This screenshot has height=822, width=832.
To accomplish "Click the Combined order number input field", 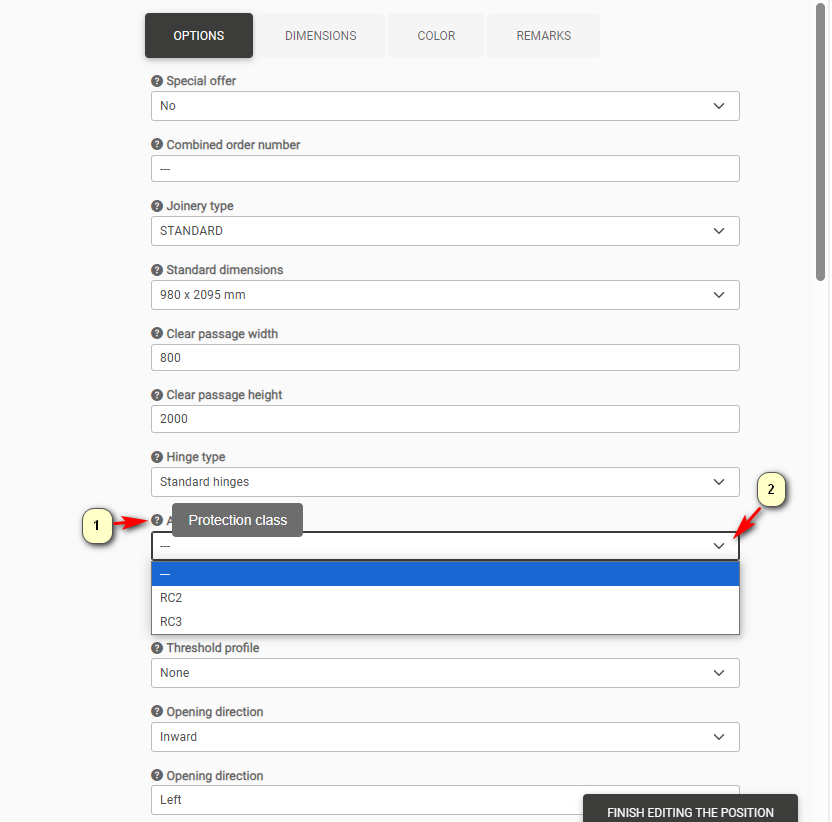I will tap(445, 169).
